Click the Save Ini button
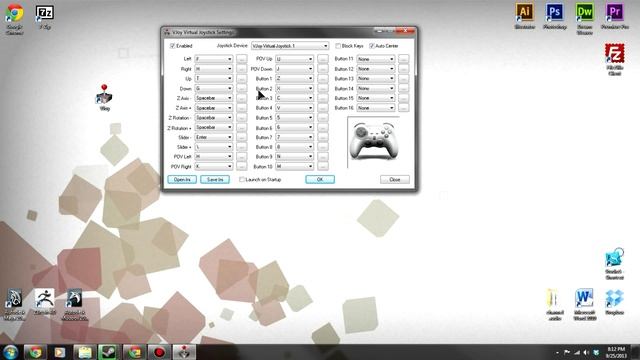The height and width of the screenshot is (360, 640). click(x=215, y=180)
